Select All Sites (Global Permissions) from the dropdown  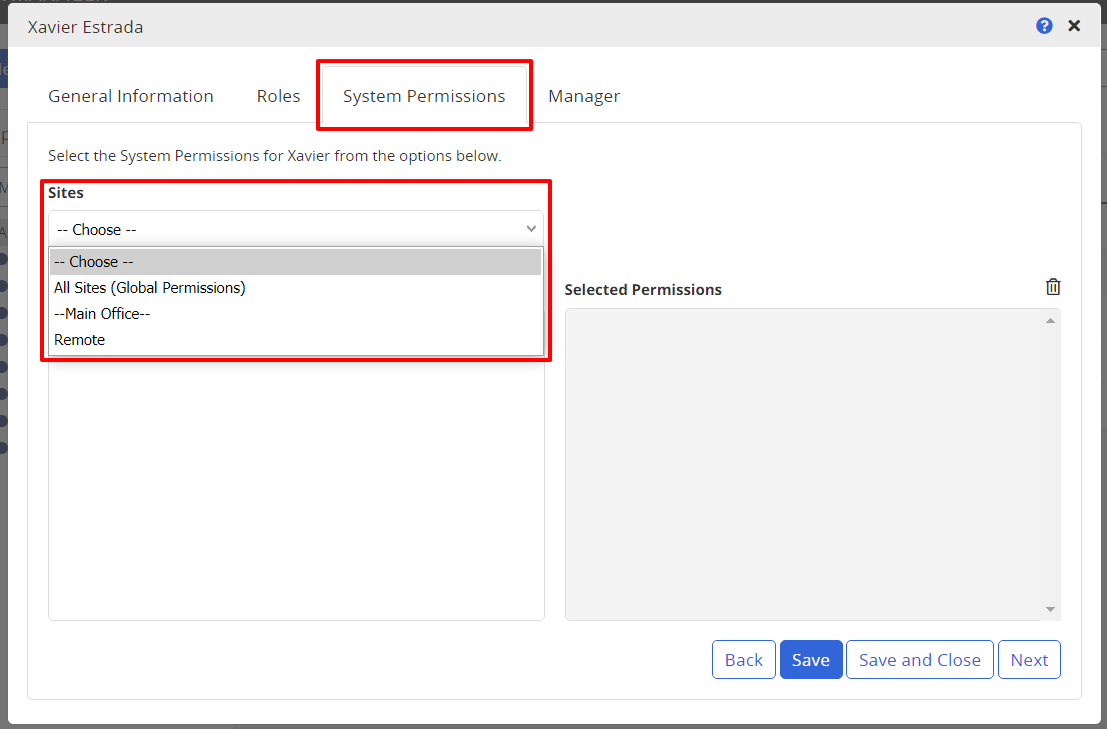pos(150,287)
